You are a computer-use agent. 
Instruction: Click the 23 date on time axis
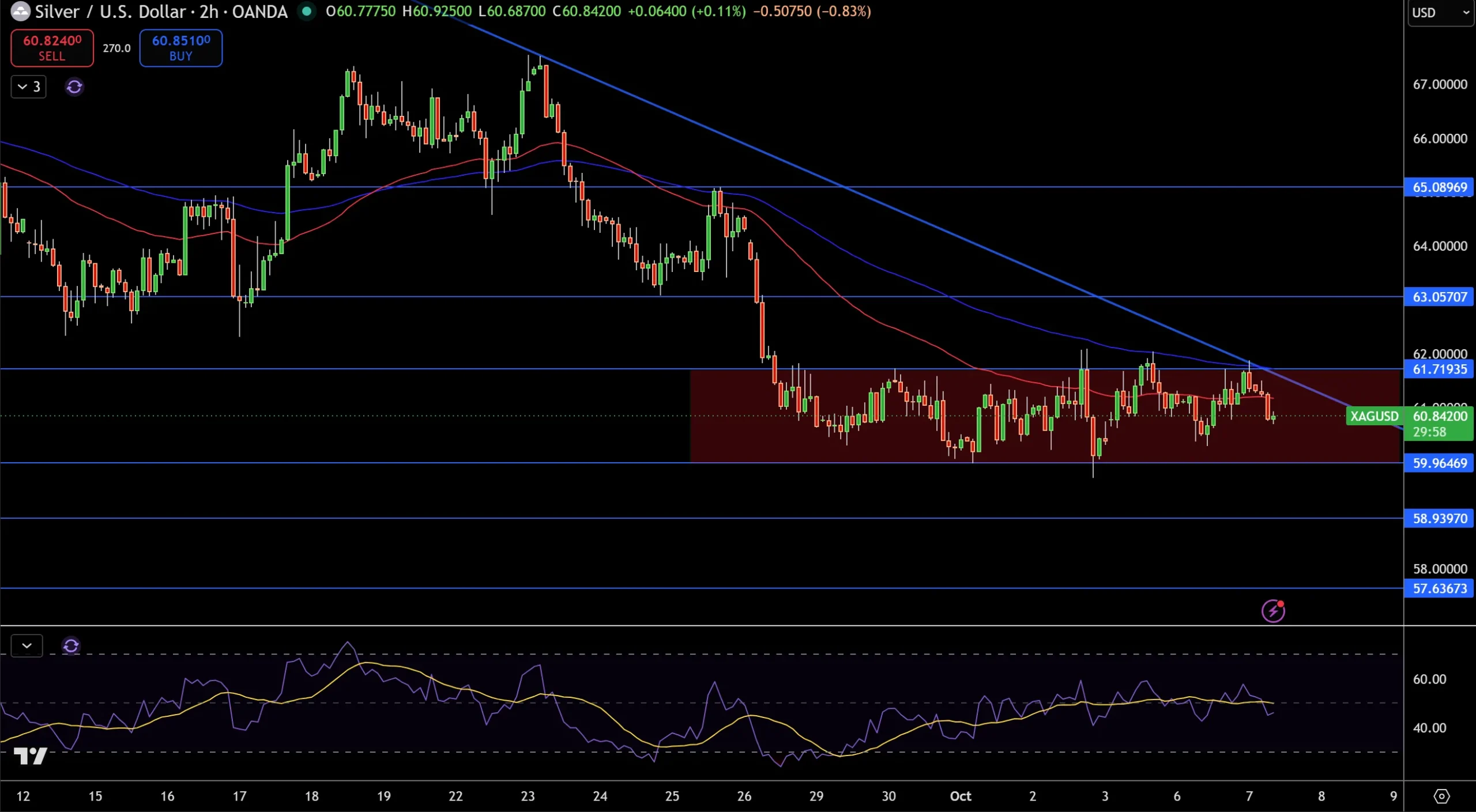pos(528,796)
